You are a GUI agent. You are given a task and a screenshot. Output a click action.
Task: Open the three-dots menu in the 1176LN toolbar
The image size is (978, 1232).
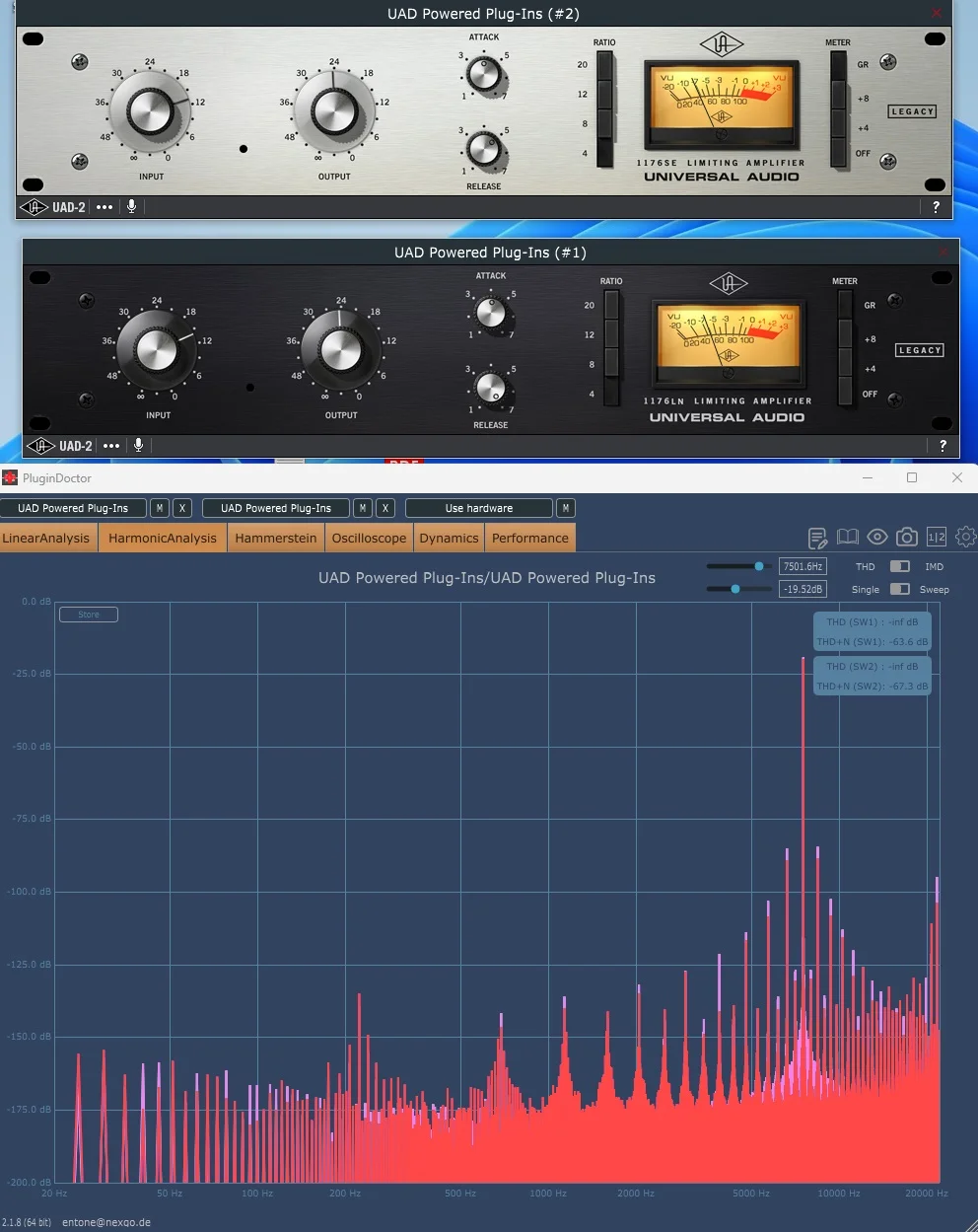point(111,446)
